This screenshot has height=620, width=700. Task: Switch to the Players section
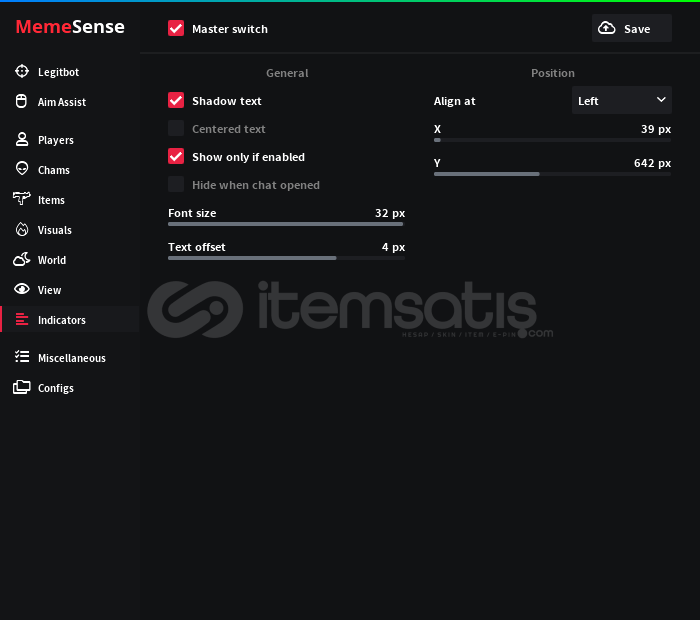pos(70,140)
